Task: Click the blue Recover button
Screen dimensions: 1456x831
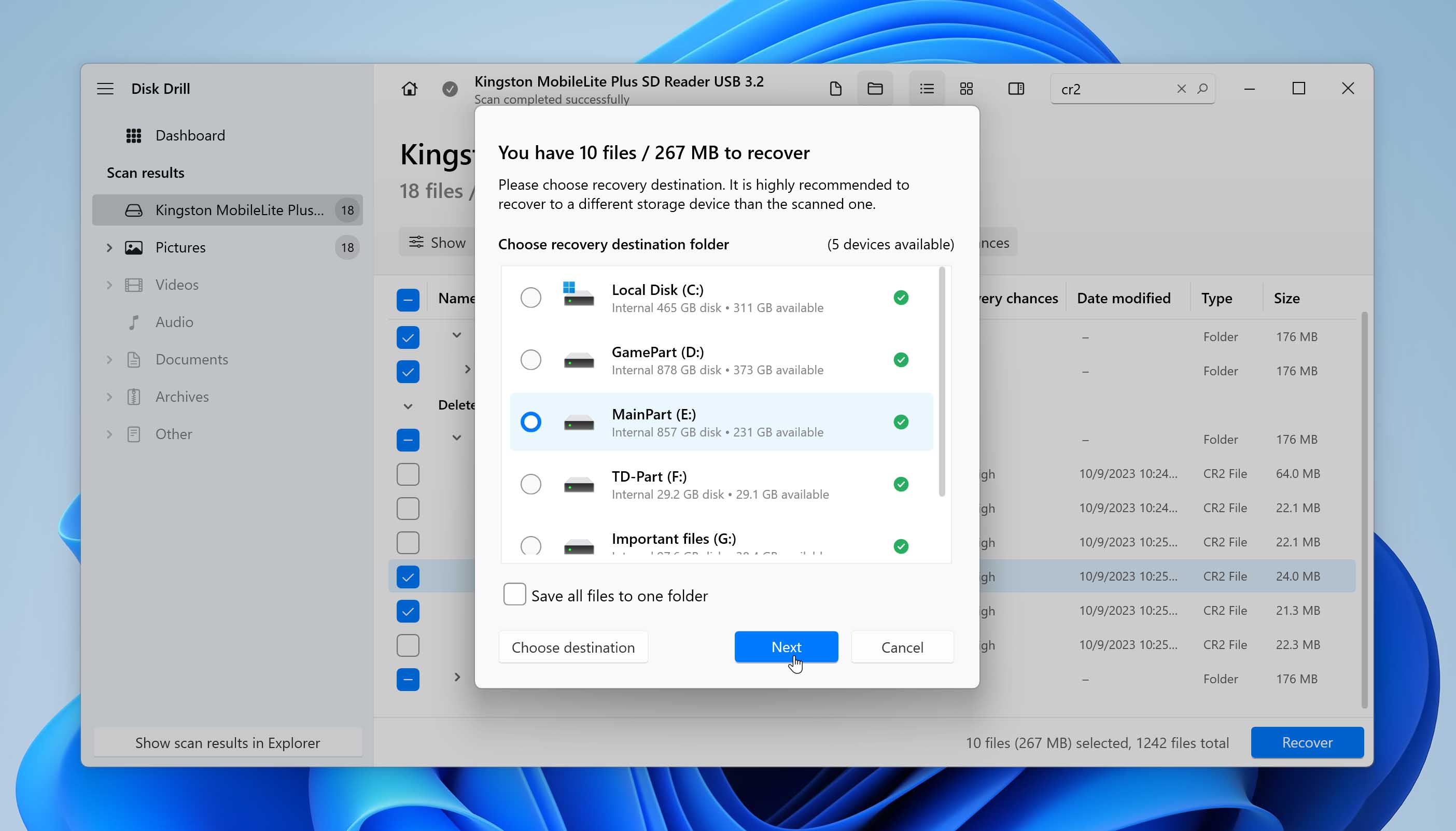Action: coord(1307,742)
